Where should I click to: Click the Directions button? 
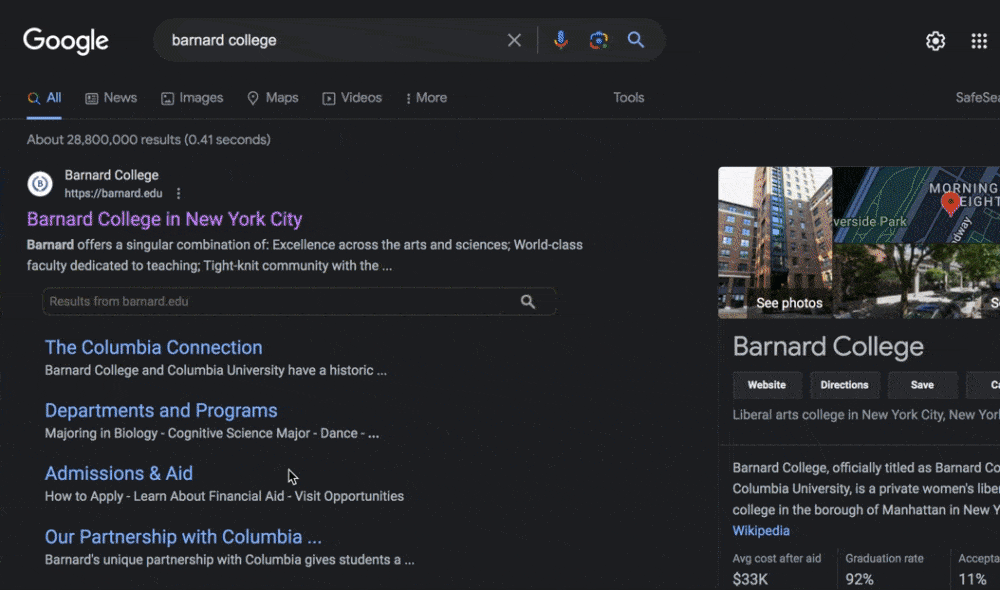(844, 385)
